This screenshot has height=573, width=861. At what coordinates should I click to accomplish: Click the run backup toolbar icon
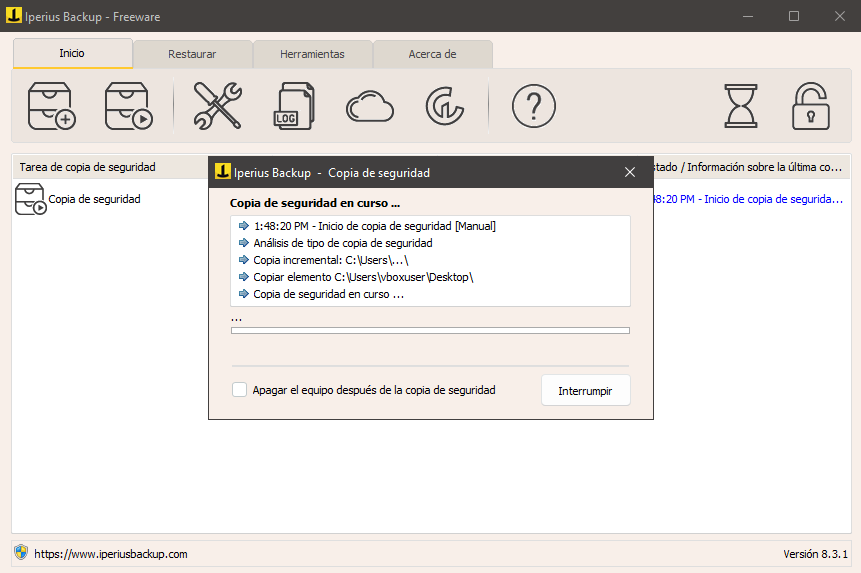click(128, 105)
